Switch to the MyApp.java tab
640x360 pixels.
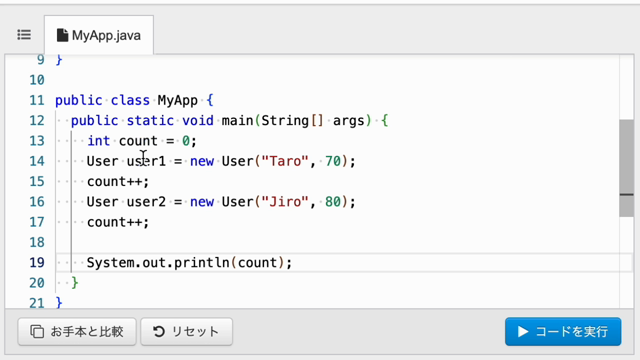(99, 35)
